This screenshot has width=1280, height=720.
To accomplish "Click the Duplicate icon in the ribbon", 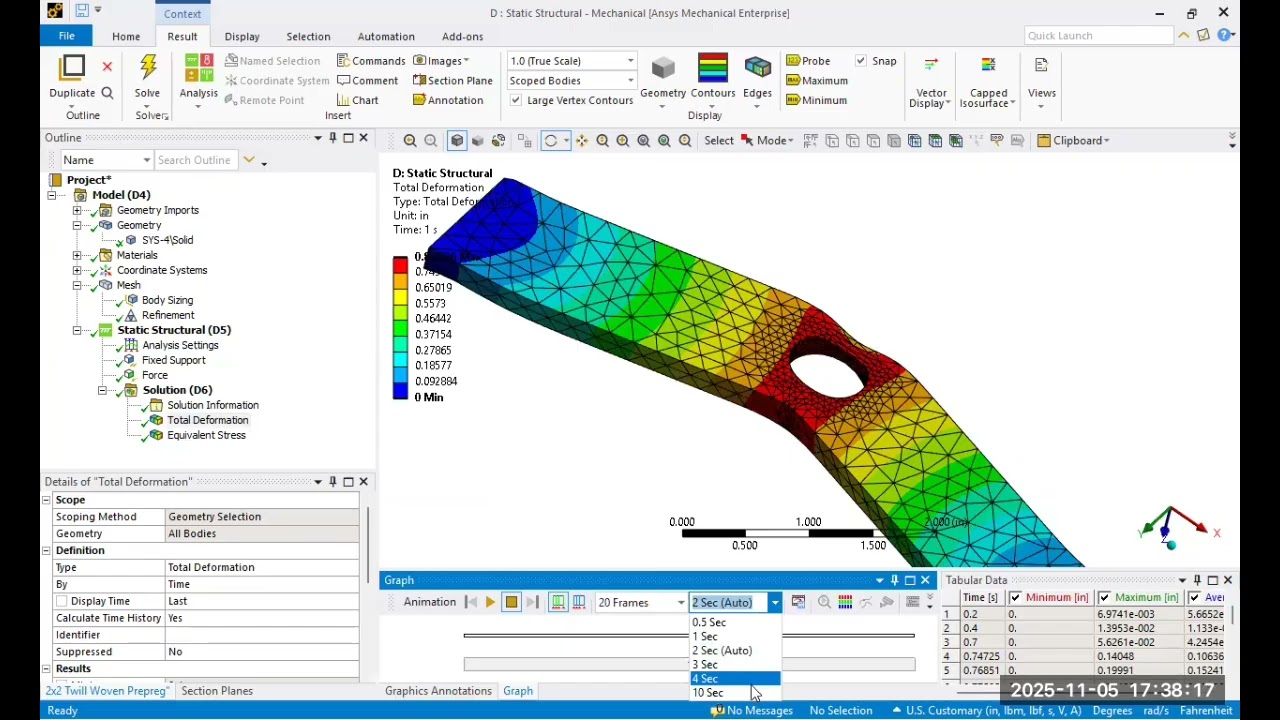I will [x=72, y=67].
